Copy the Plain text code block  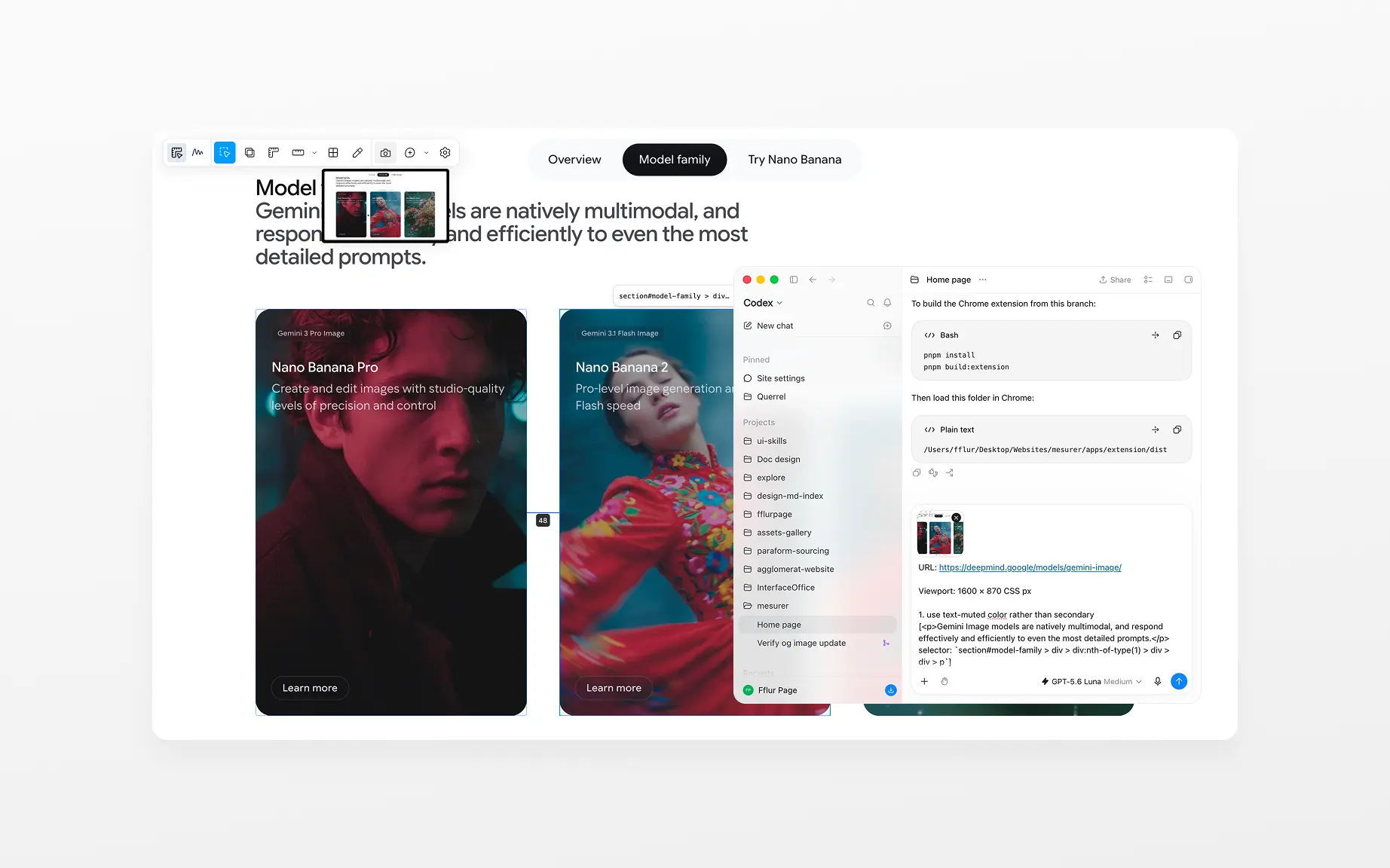1177,429
